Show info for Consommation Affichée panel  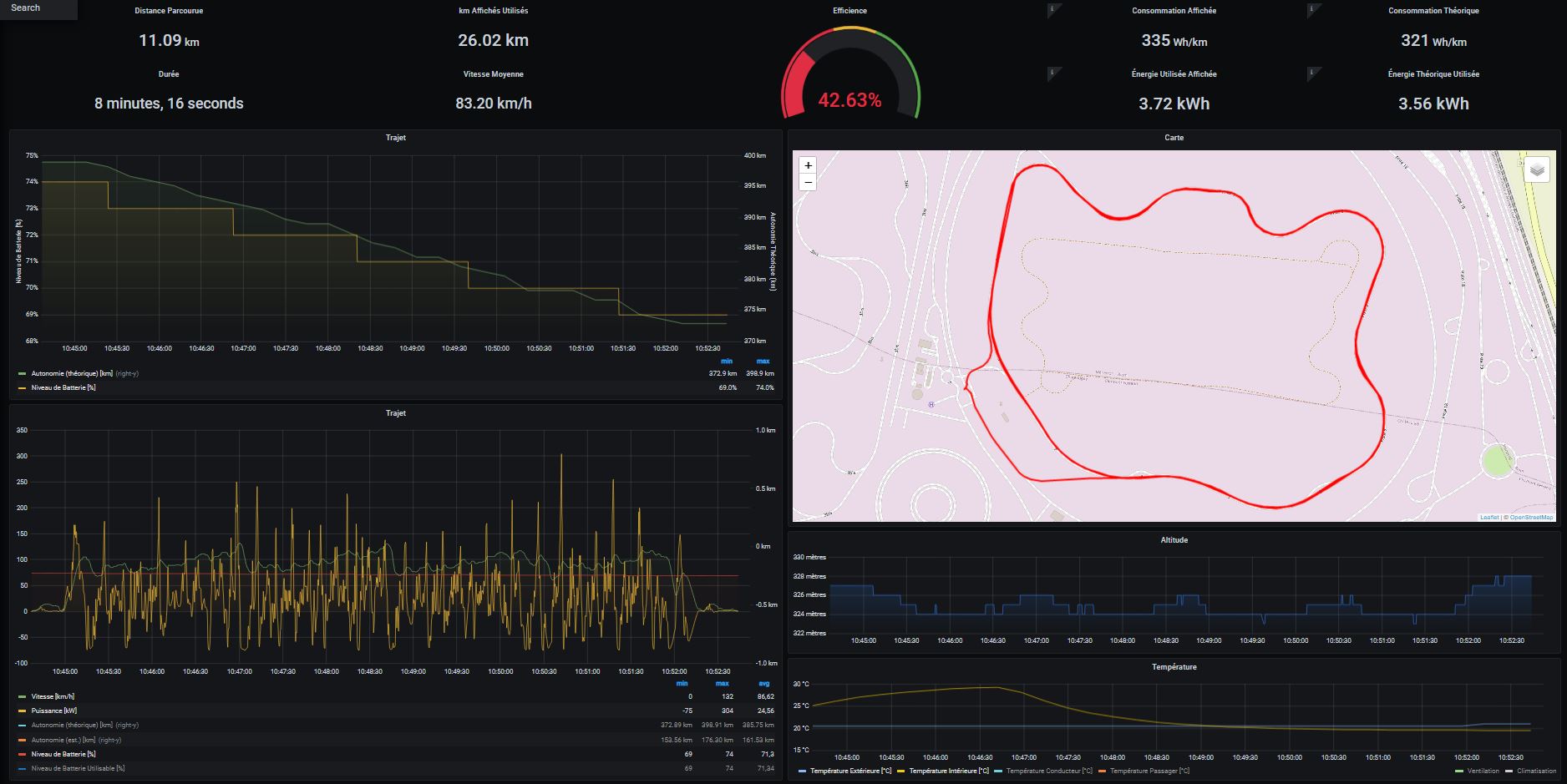(1052, 9)
